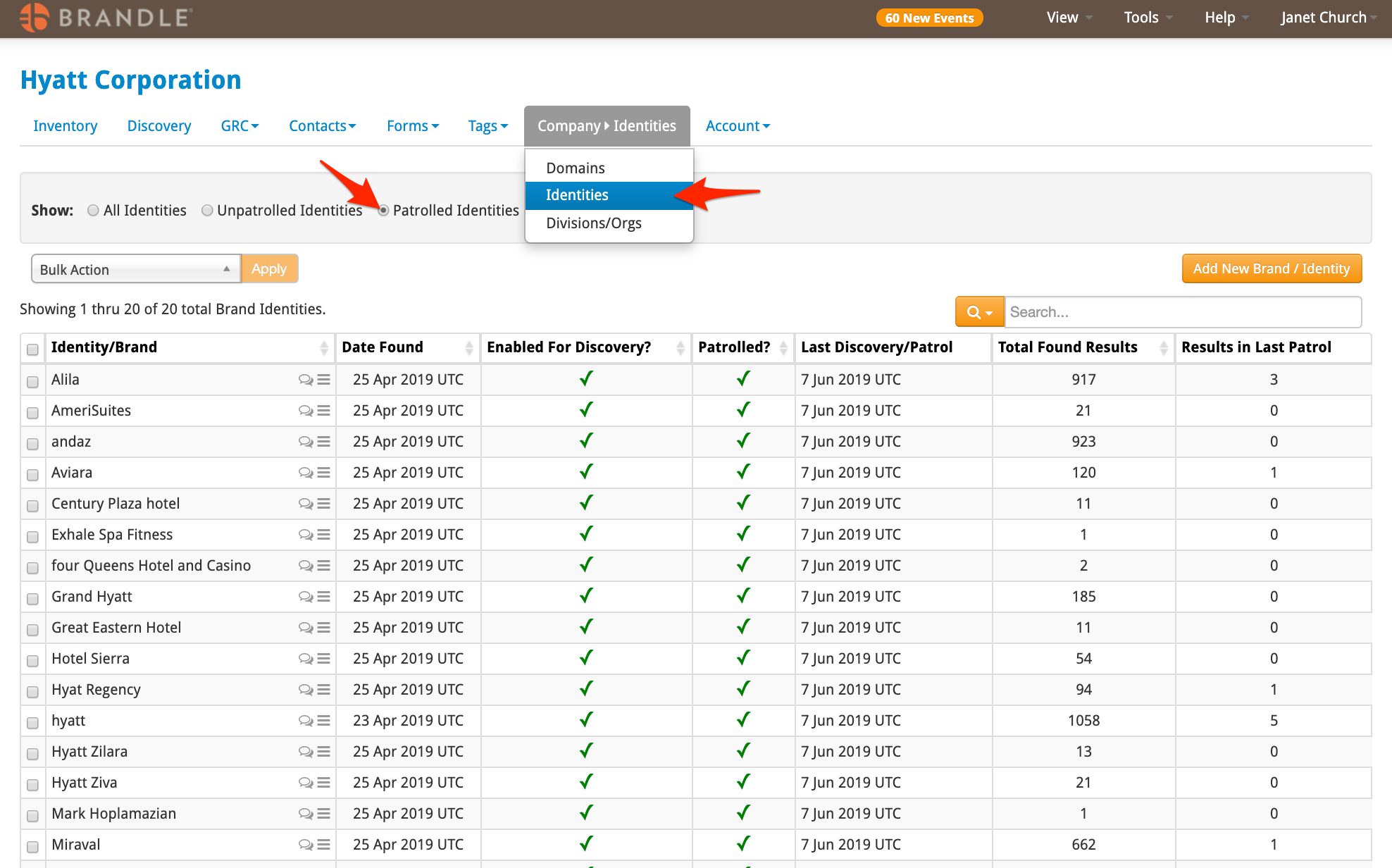
Task: Open list menu icon for AmeriSuites
Action: pos(324,411)
